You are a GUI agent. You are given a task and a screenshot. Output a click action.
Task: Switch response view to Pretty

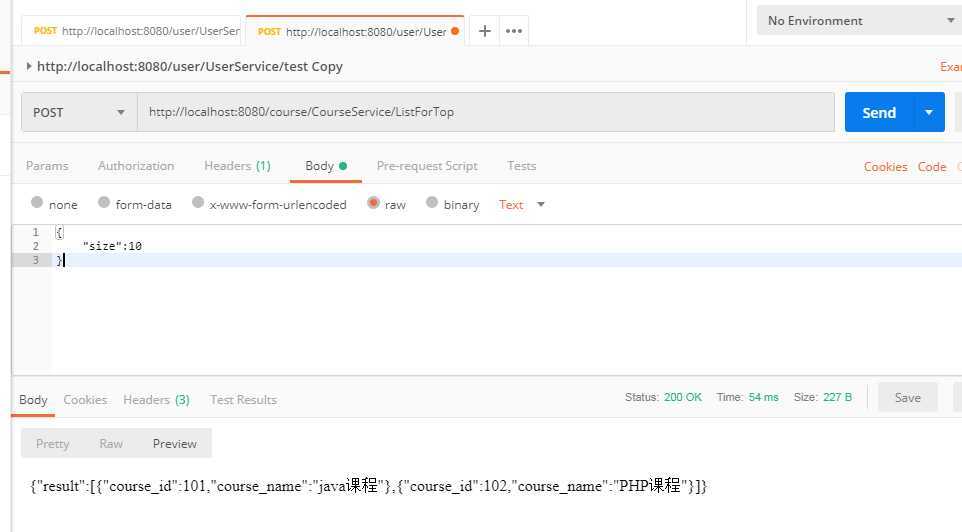52,443
